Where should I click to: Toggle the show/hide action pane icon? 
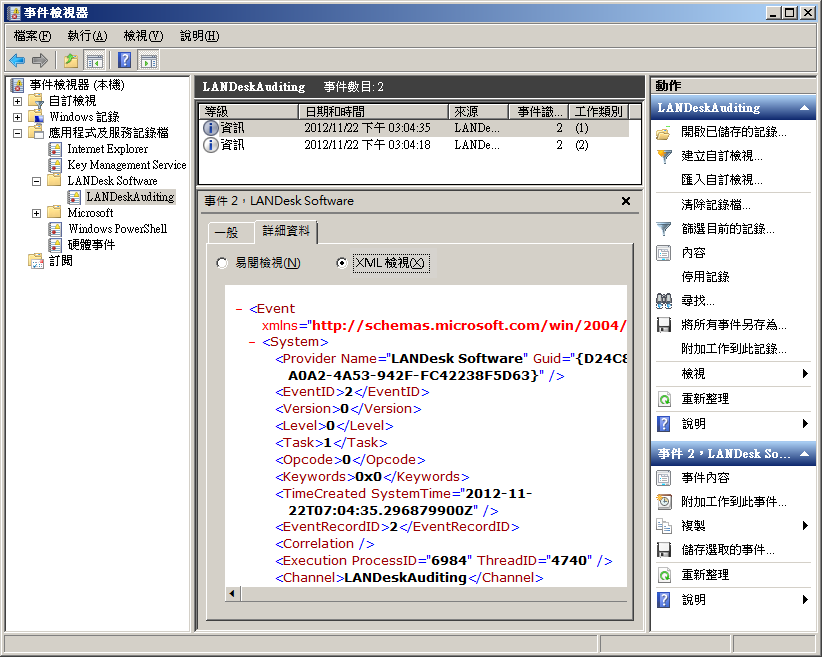click(x=149, y=60)
